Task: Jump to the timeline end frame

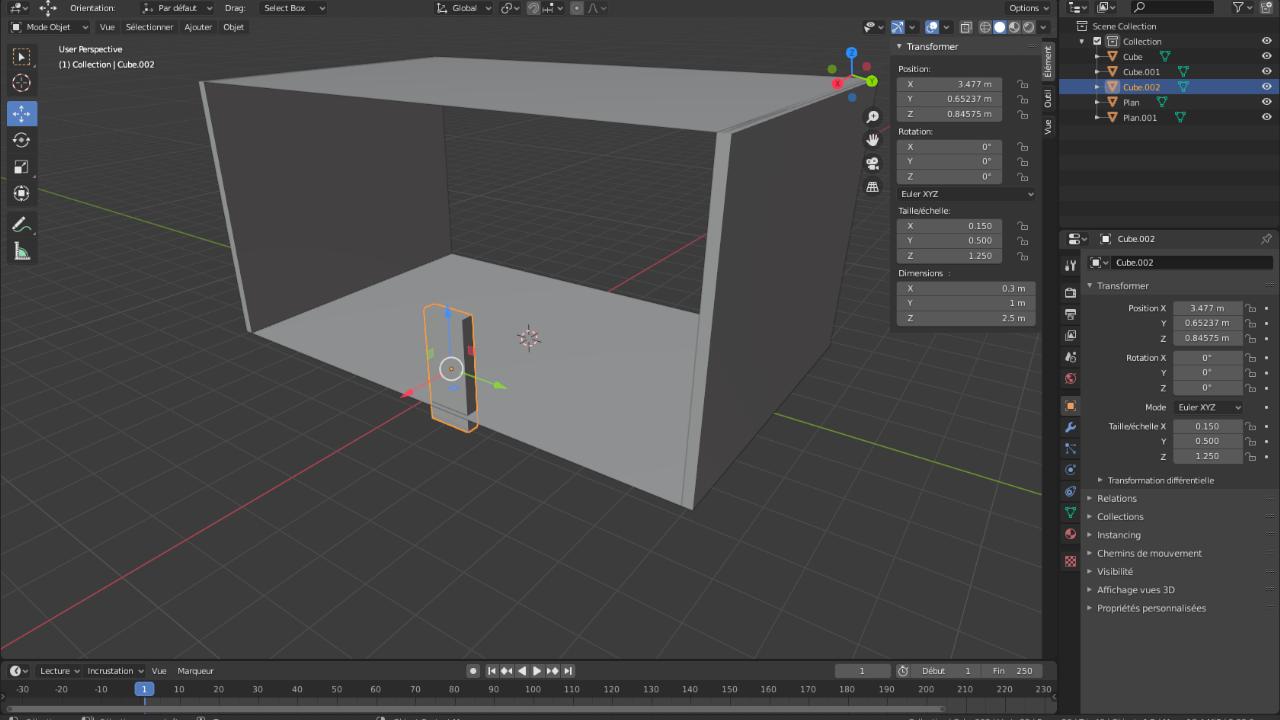Action: [x=568, y=671]
